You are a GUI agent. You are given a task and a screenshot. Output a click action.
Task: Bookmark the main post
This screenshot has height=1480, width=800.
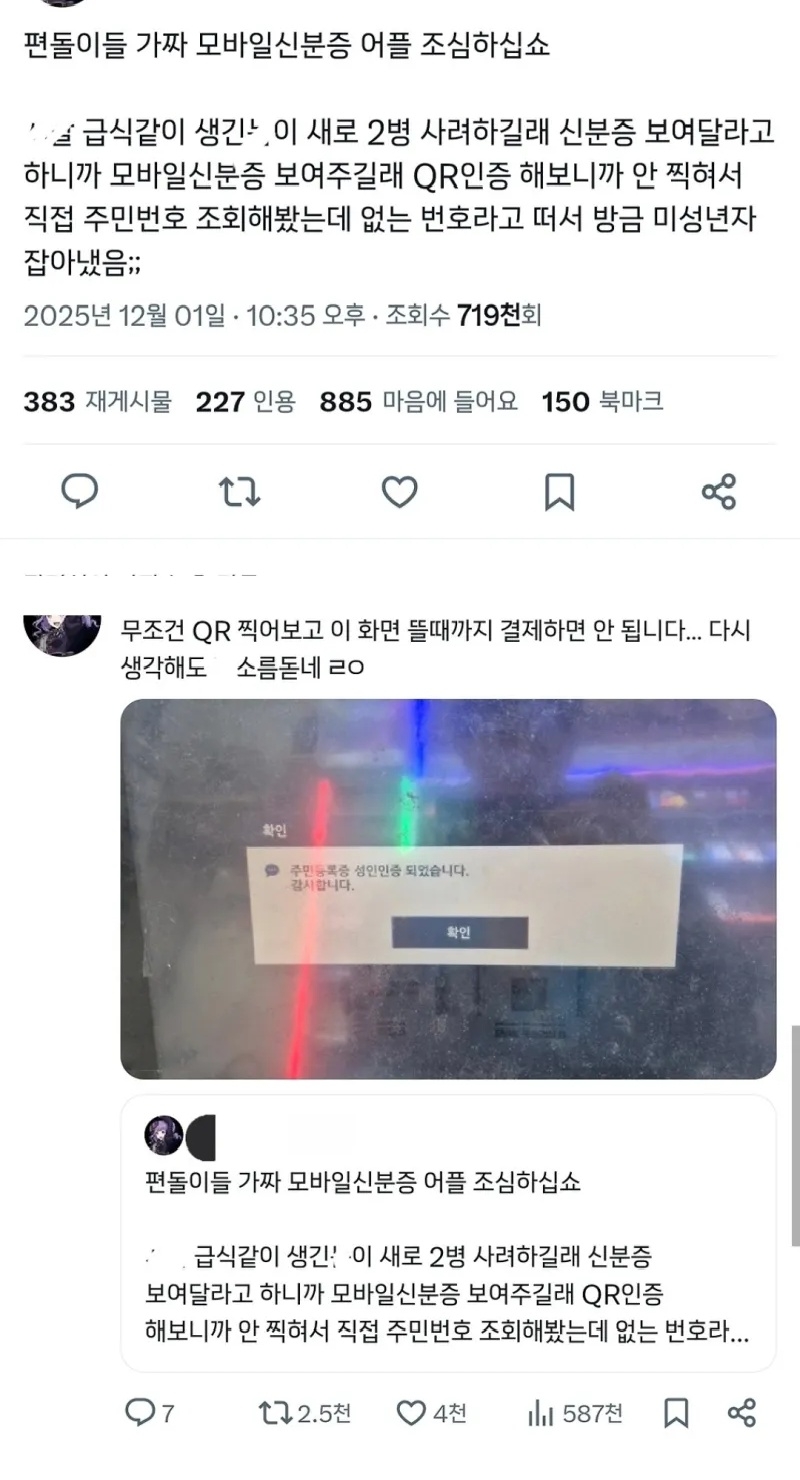pos(559,491)
